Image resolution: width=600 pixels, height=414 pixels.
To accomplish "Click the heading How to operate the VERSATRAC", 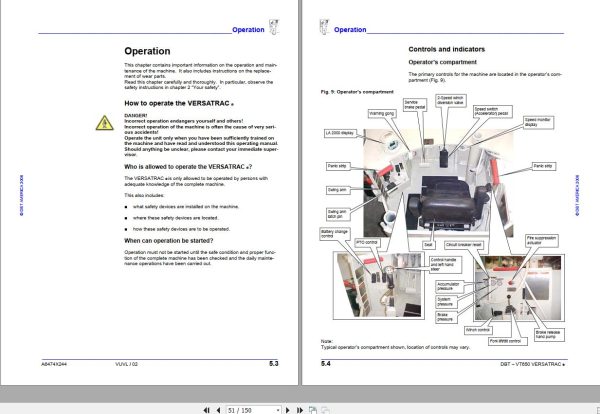I will coord(179,103).
